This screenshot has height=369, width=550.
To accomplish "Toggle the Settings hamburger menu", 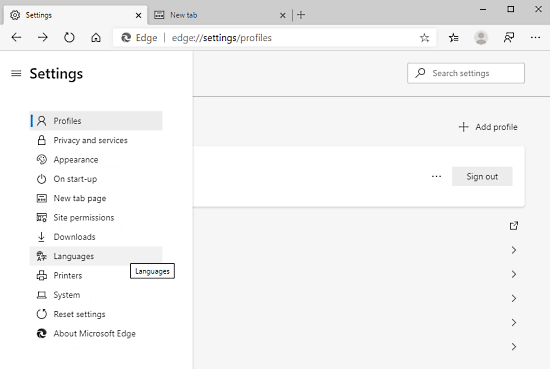I will coord(16,73).
